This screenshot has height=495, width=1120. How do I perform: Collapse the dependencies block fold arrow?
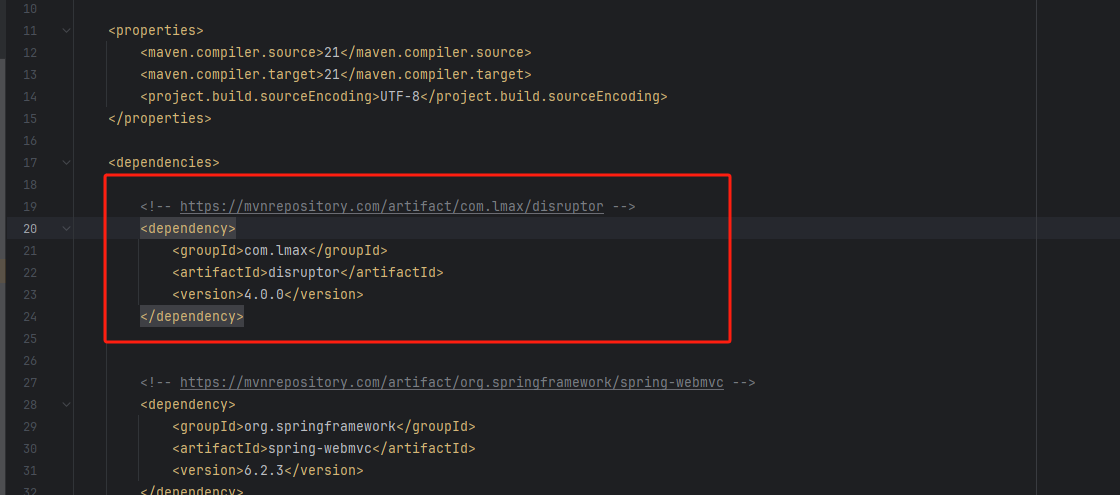pyautogui.click(x=66, y=162)
